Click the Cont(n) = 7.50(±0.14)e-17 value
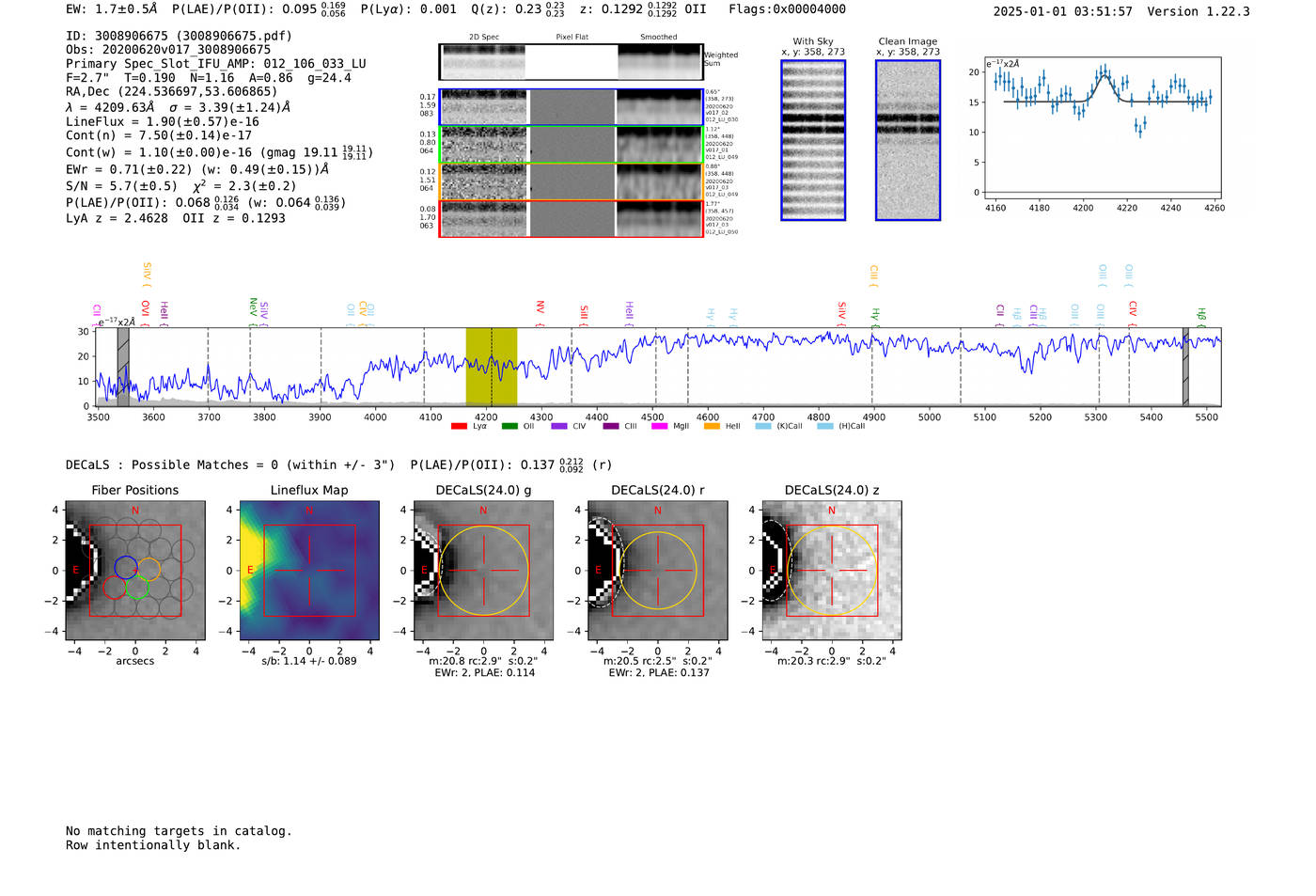 tap(159, 135)
